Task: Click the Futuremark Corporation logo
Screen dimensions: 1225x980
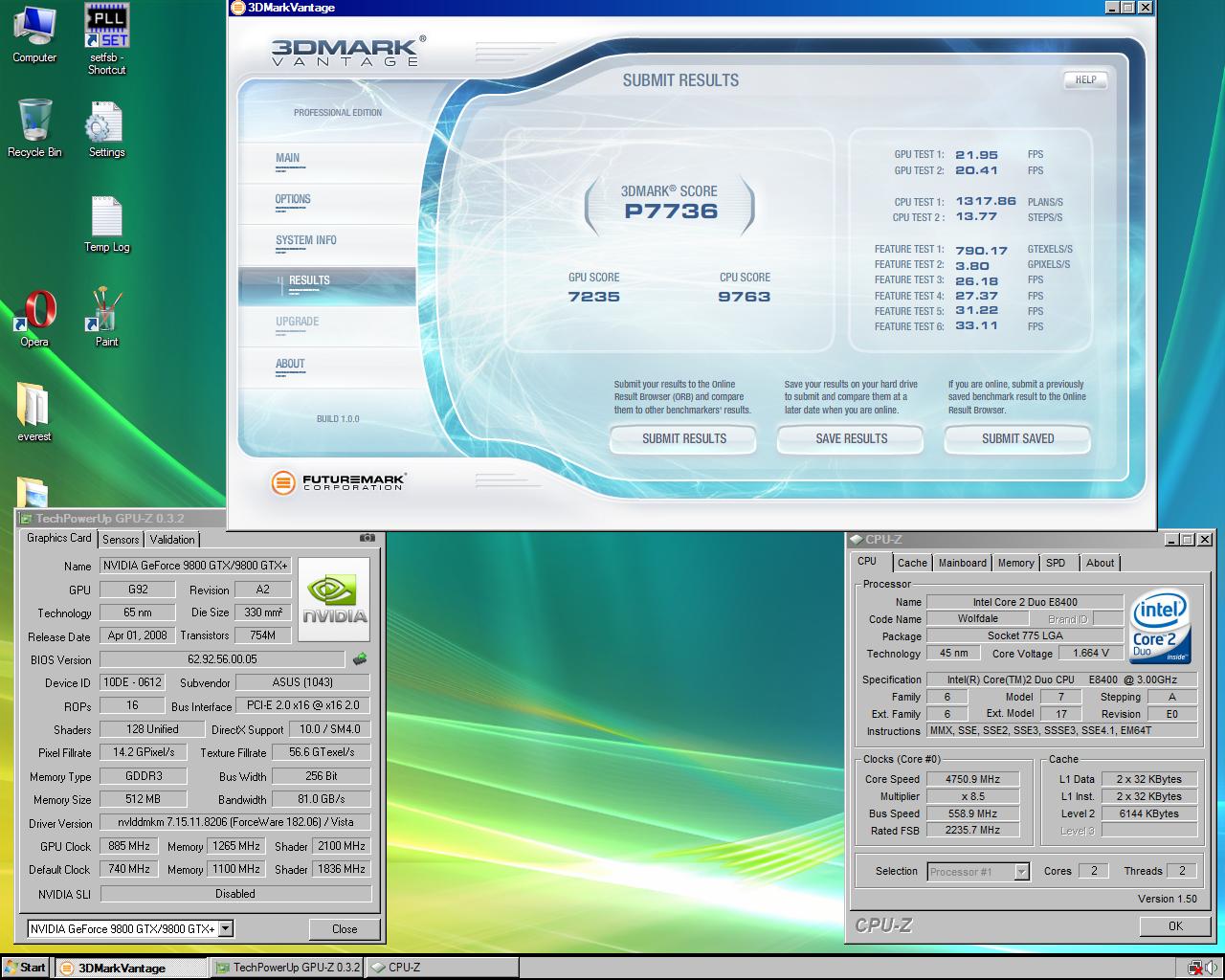Action: [338, 481]
